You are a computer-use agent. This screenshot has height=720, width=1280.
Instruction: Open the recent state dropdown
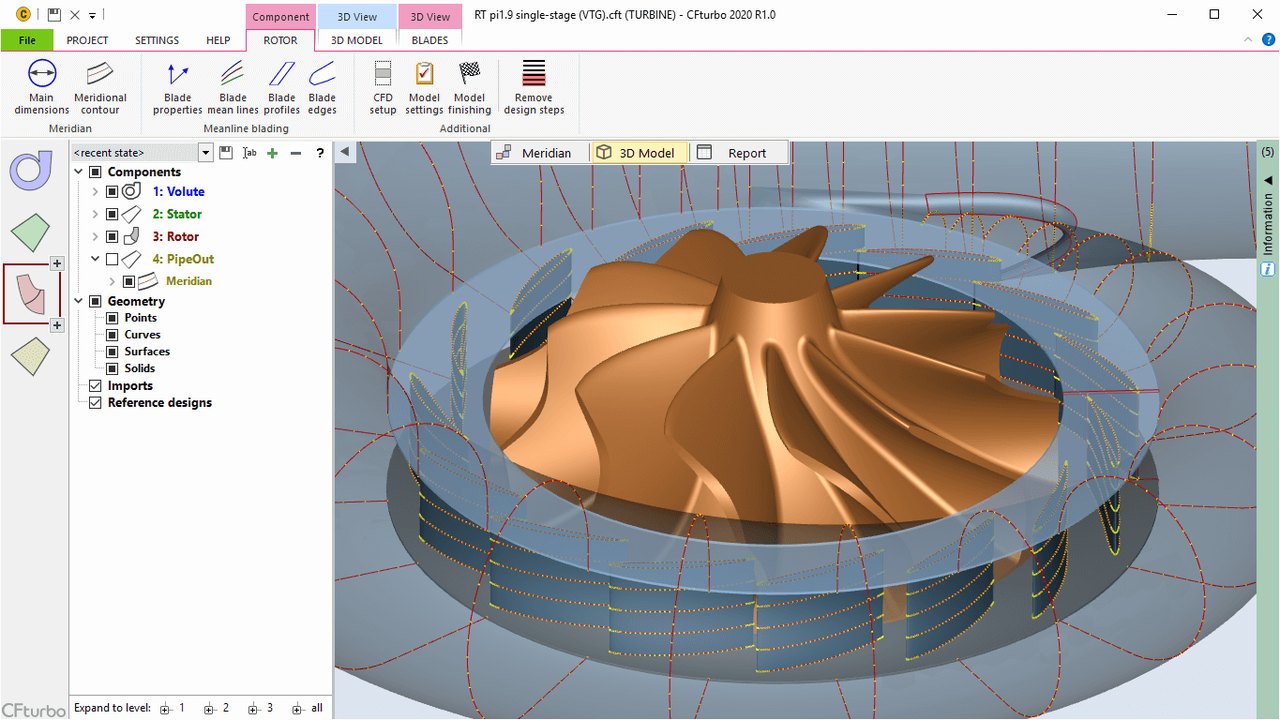point(206,153)
